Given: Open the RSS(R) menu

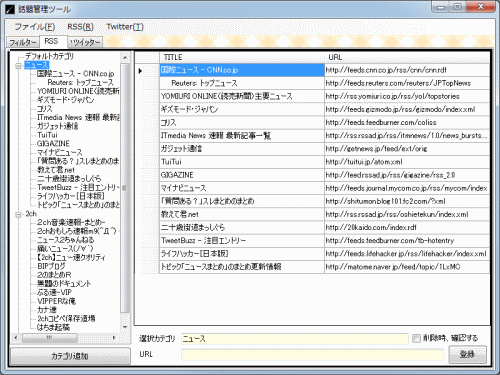Looking at the screenshot, I should (80, 27).
